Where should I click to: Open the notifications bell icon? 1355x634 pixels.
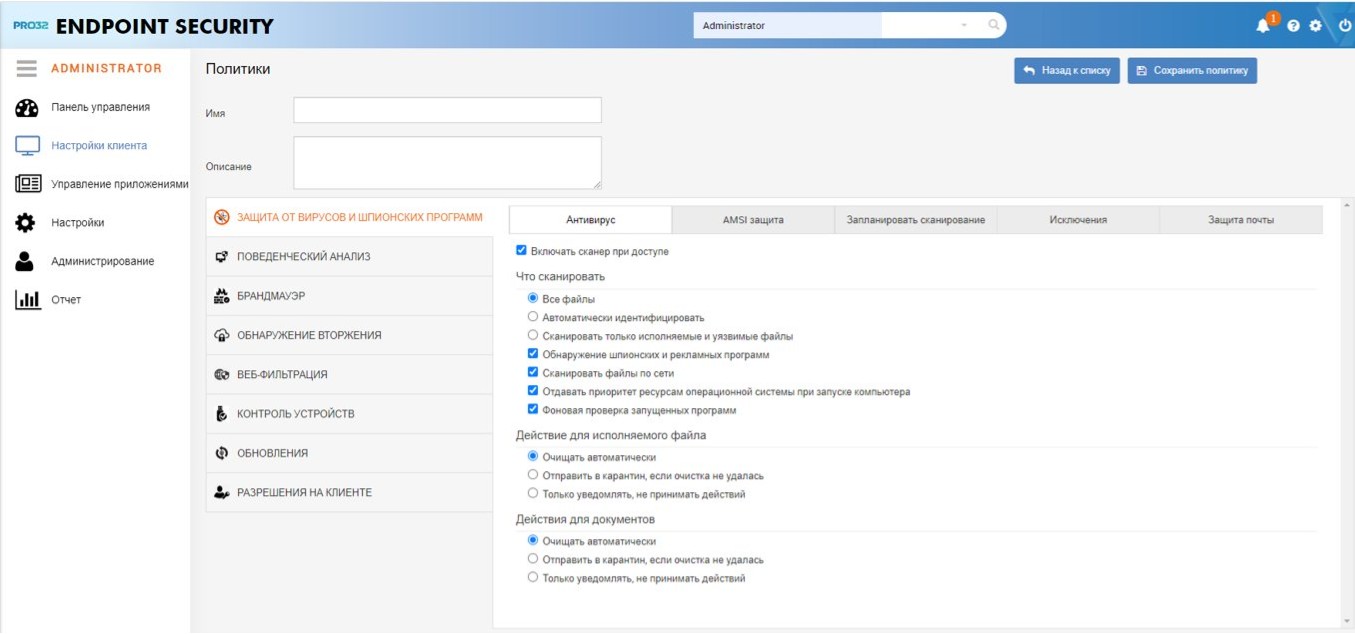(x=1263, y=26)
